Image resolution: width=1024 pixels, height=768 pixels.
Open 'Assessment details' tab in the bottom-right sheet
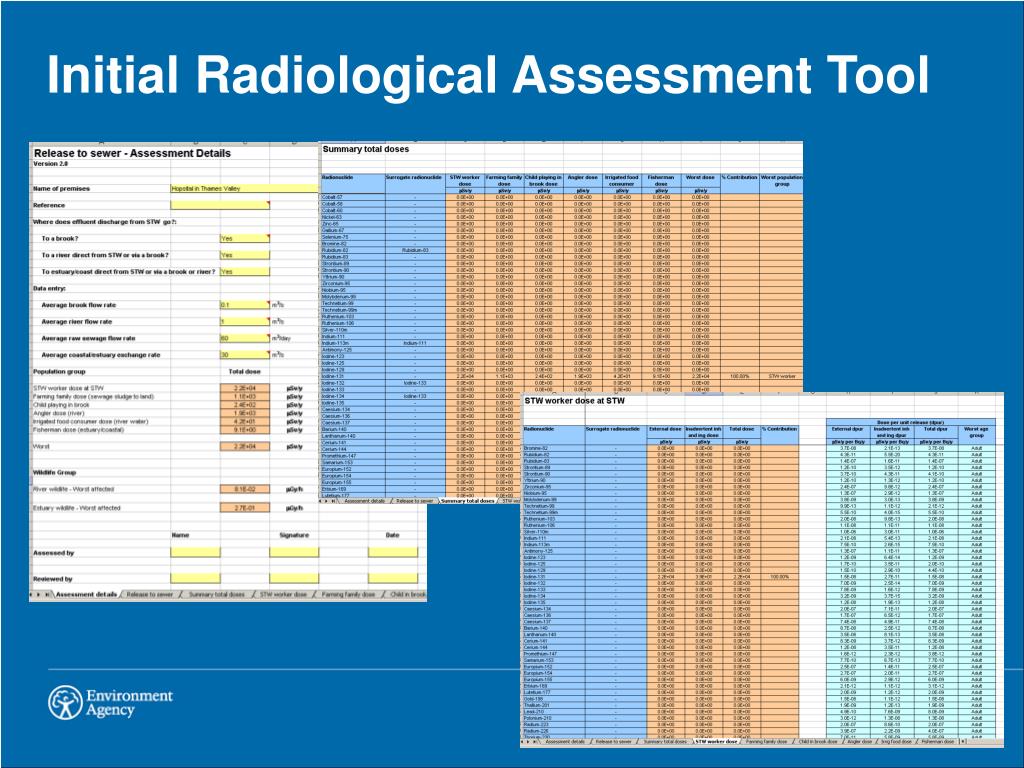tap(566, 742)
